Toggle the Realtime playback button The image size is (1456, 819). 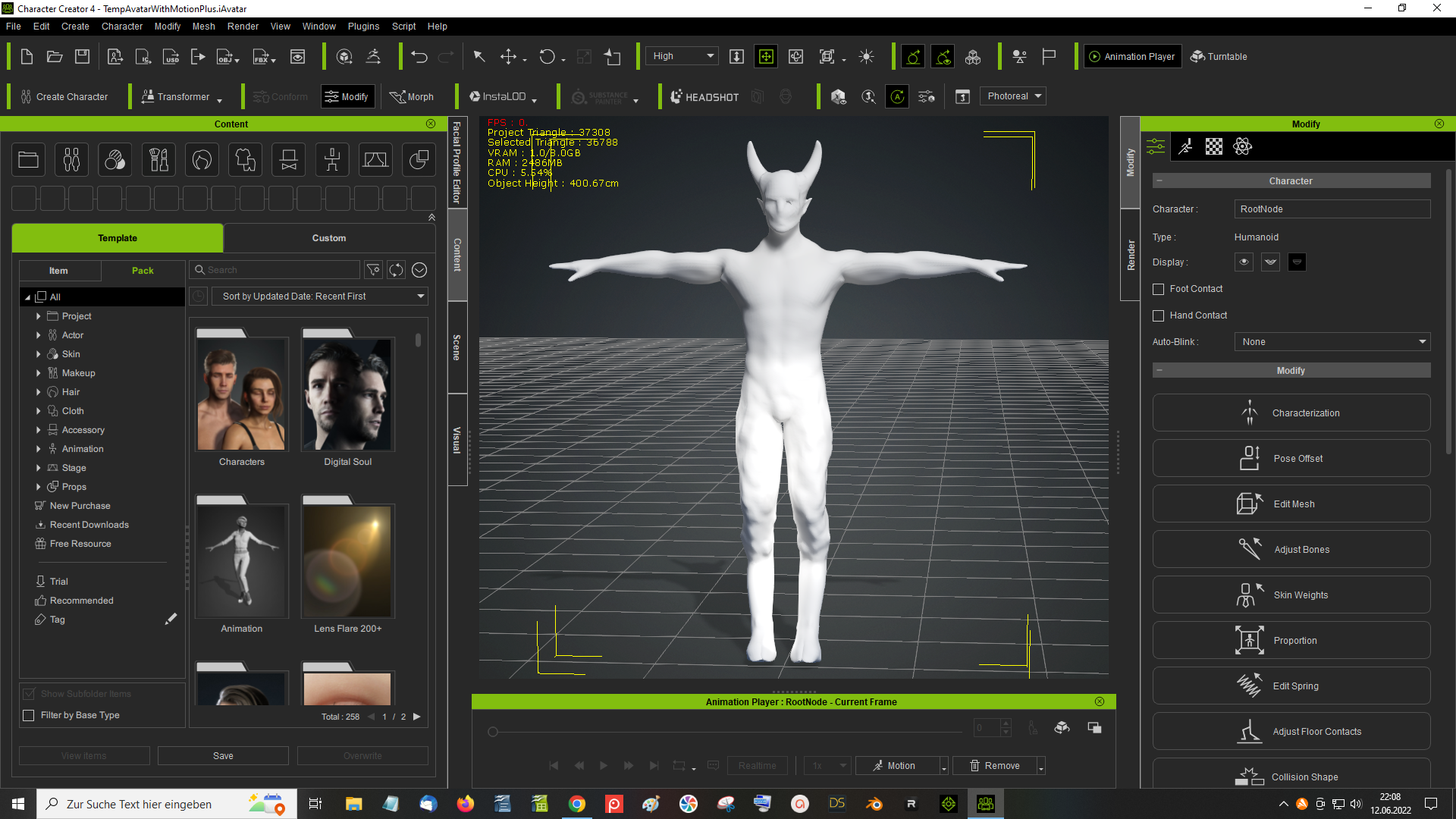click(x=757, y=766)
